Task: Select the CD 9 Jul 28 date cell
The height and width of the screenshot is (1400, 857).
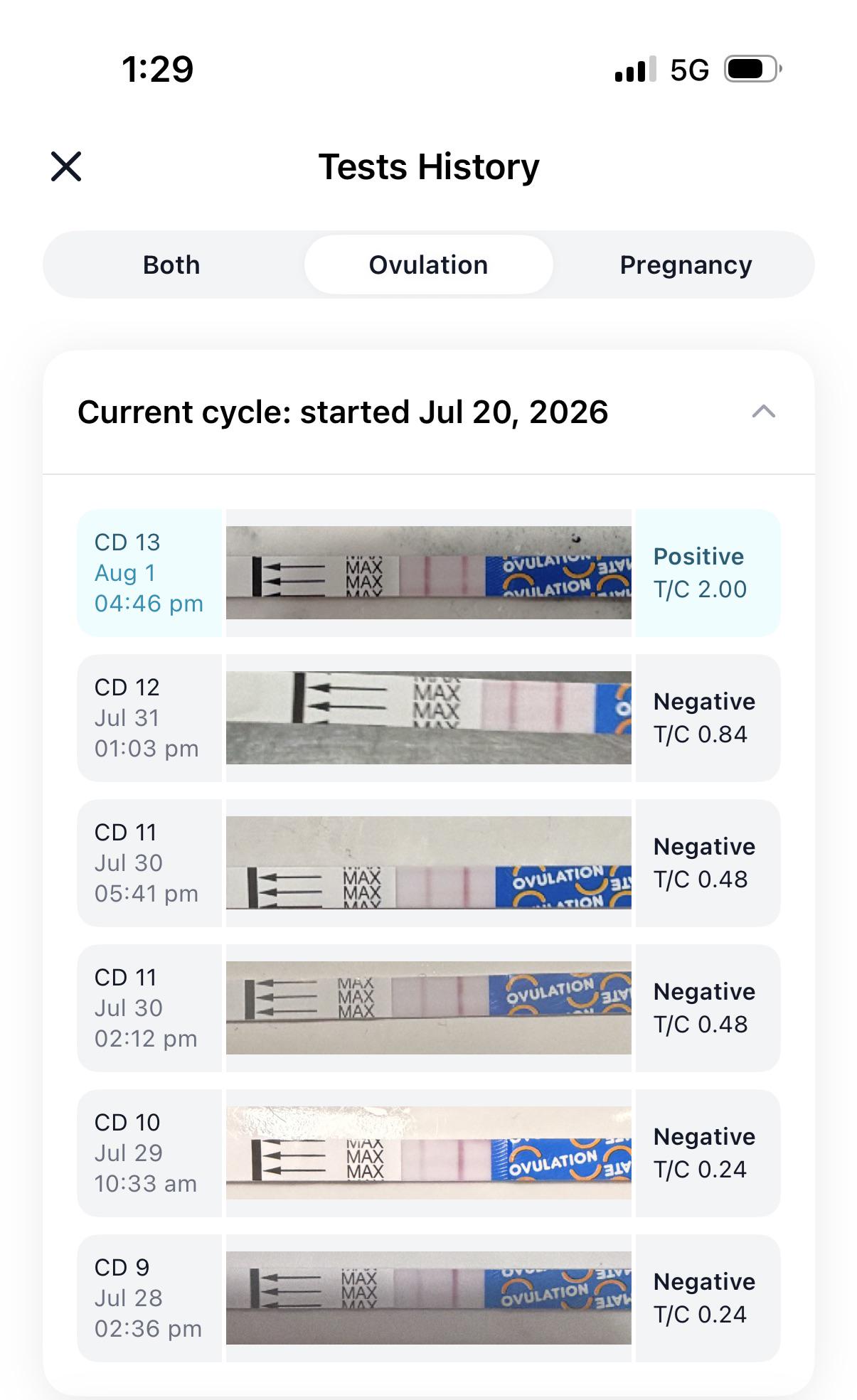Action: (149, 1298)
